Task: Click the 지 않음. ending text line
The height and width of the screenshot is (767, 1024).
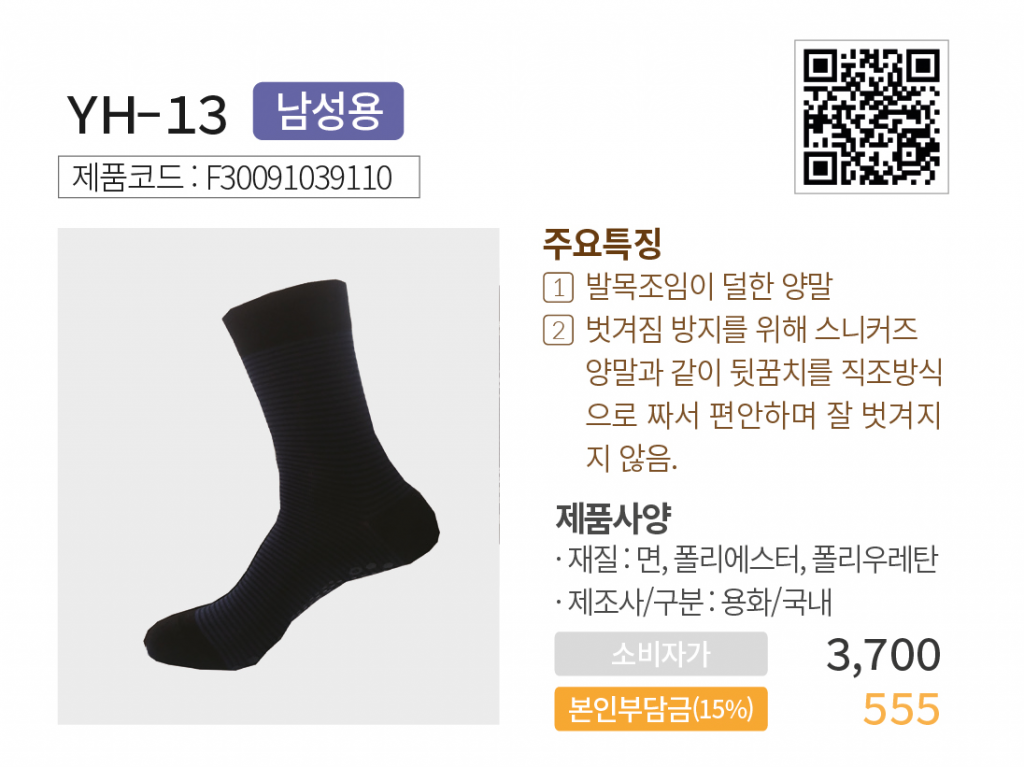Action: pos(631,459)
